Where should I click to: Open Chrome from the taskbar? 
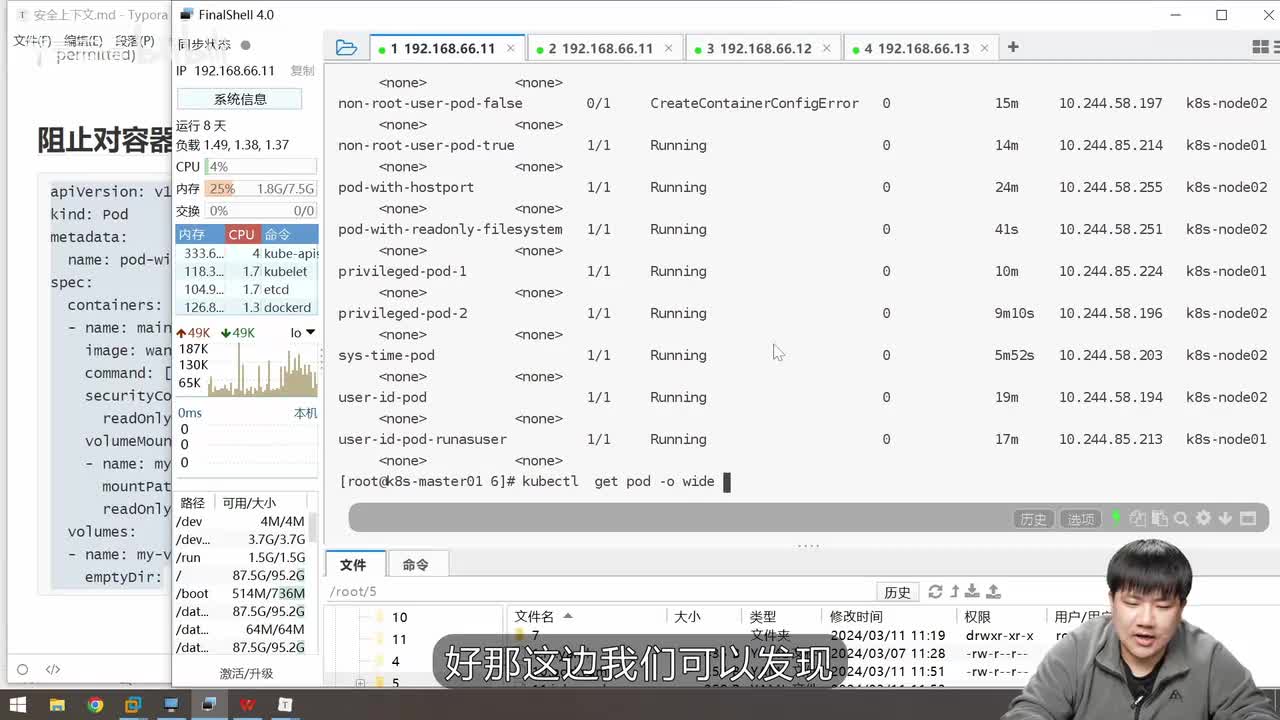(x=95, y=705)
